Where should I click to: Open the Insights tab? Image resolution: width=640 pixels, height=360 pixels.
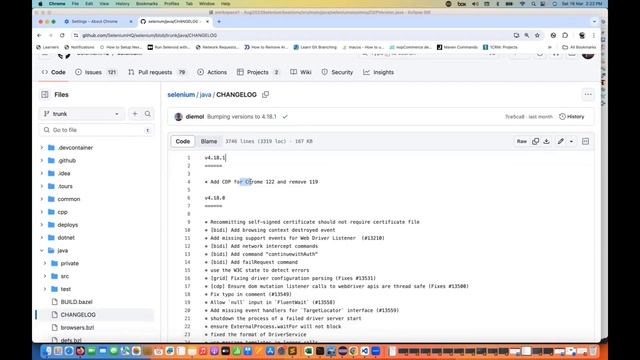[379, 72]
